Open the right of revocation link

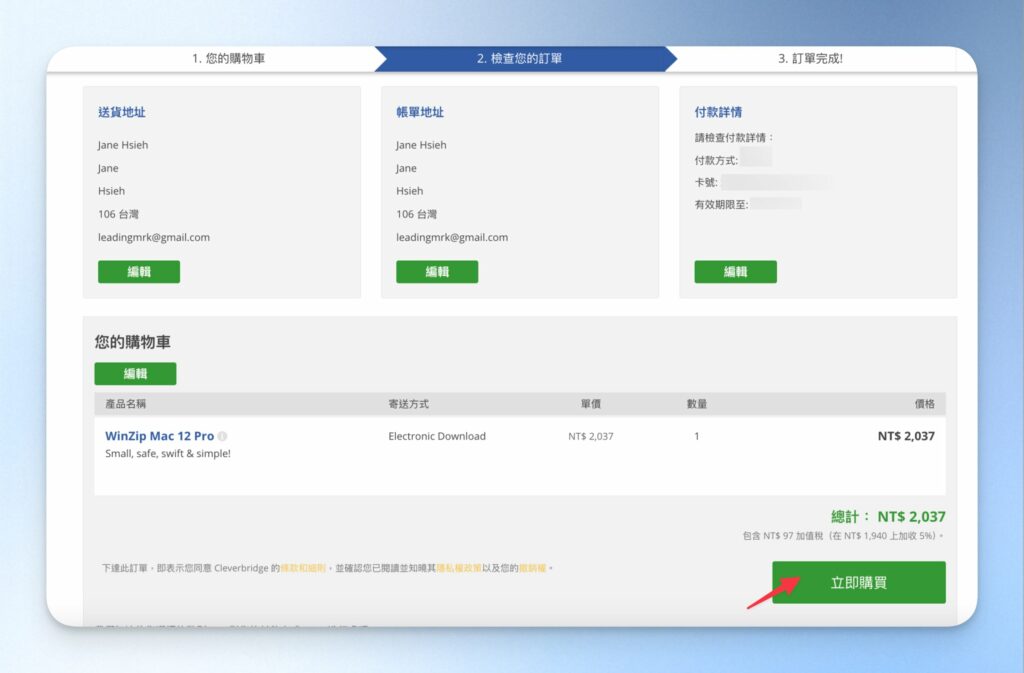532,568
